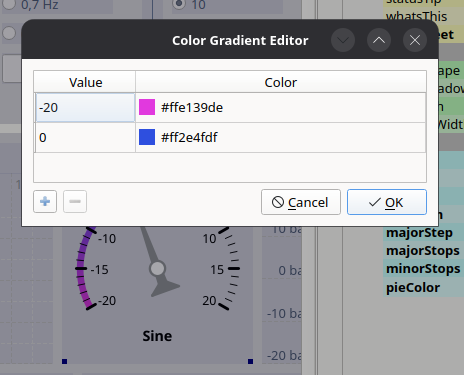
Task: Click the Value column header
Action: (85, 82)
